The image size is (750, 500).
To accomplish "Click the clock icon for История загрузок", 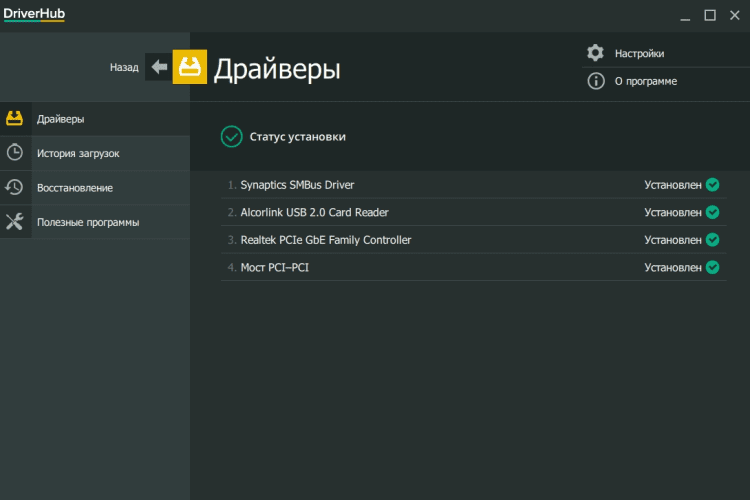I will click(x=15, y=153).
